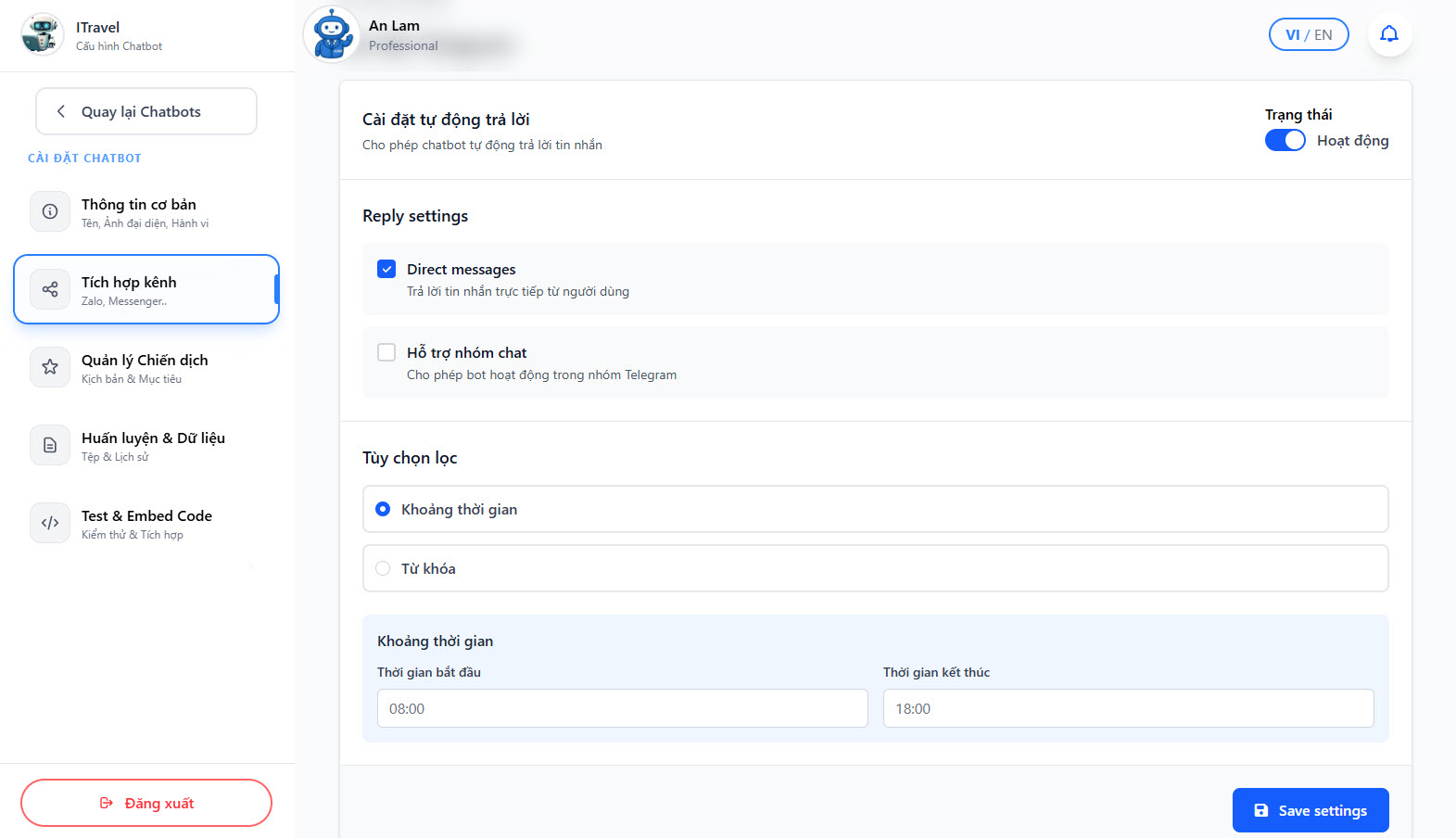This screenshot has height=838, width=1456.
Task: Open the Test & Embed Code section
Action: click(x=146, y=523)
